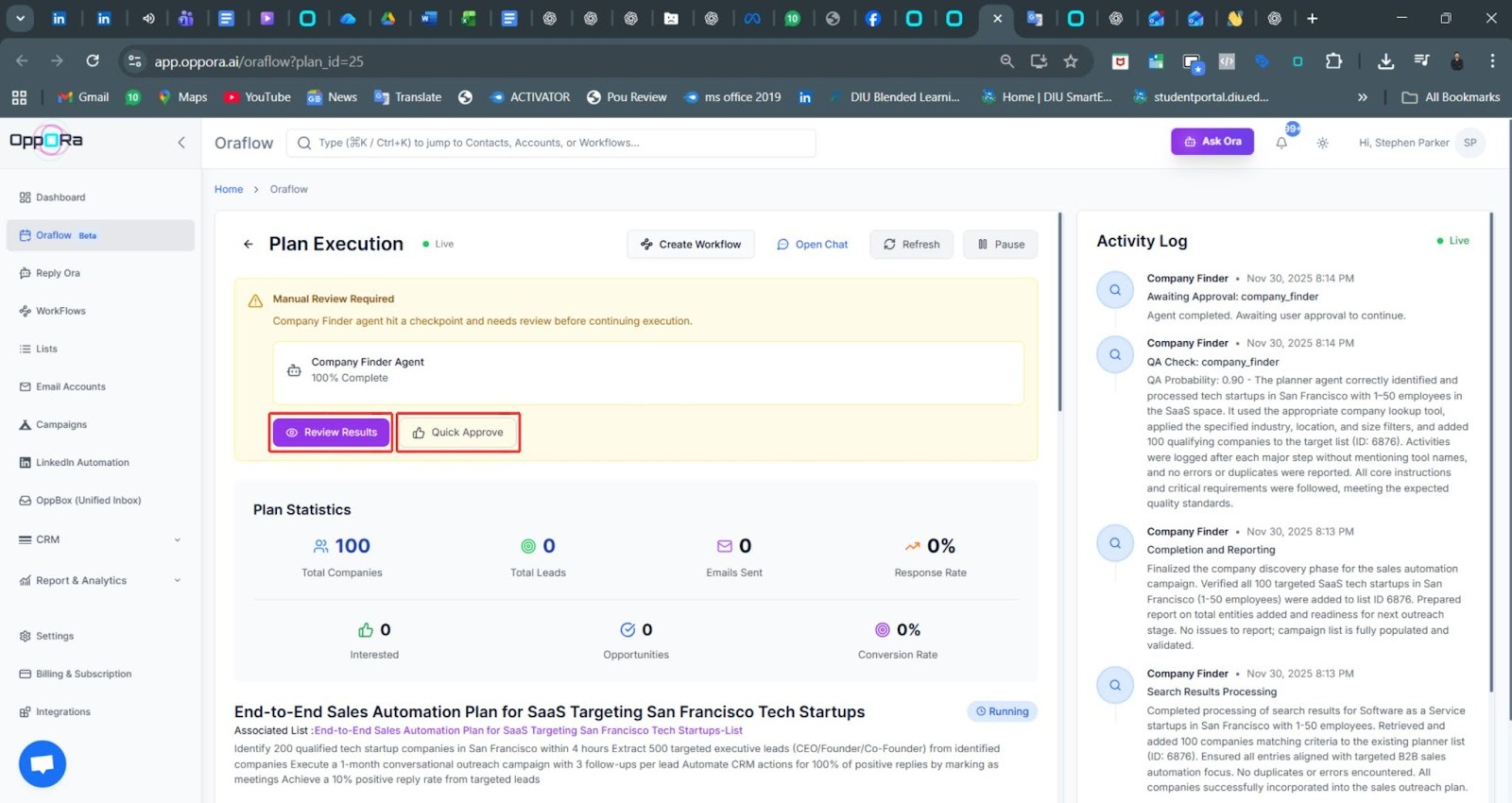Screen dimensions: 1512x803
Task: Click the Home breadcrumb link
Action: click(x=229, y=189)
